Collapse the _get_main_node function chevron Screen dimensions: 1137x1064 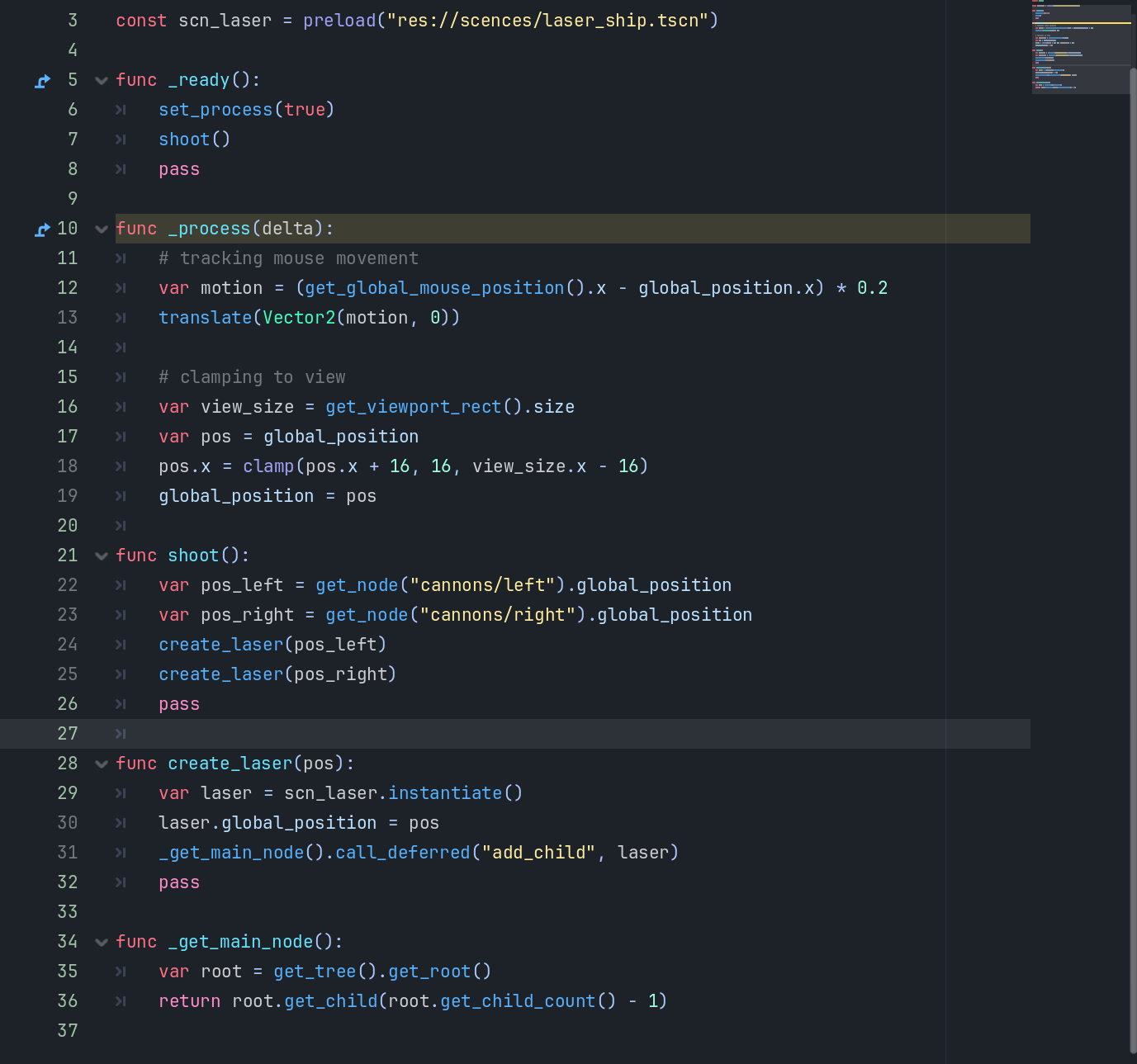102,943
